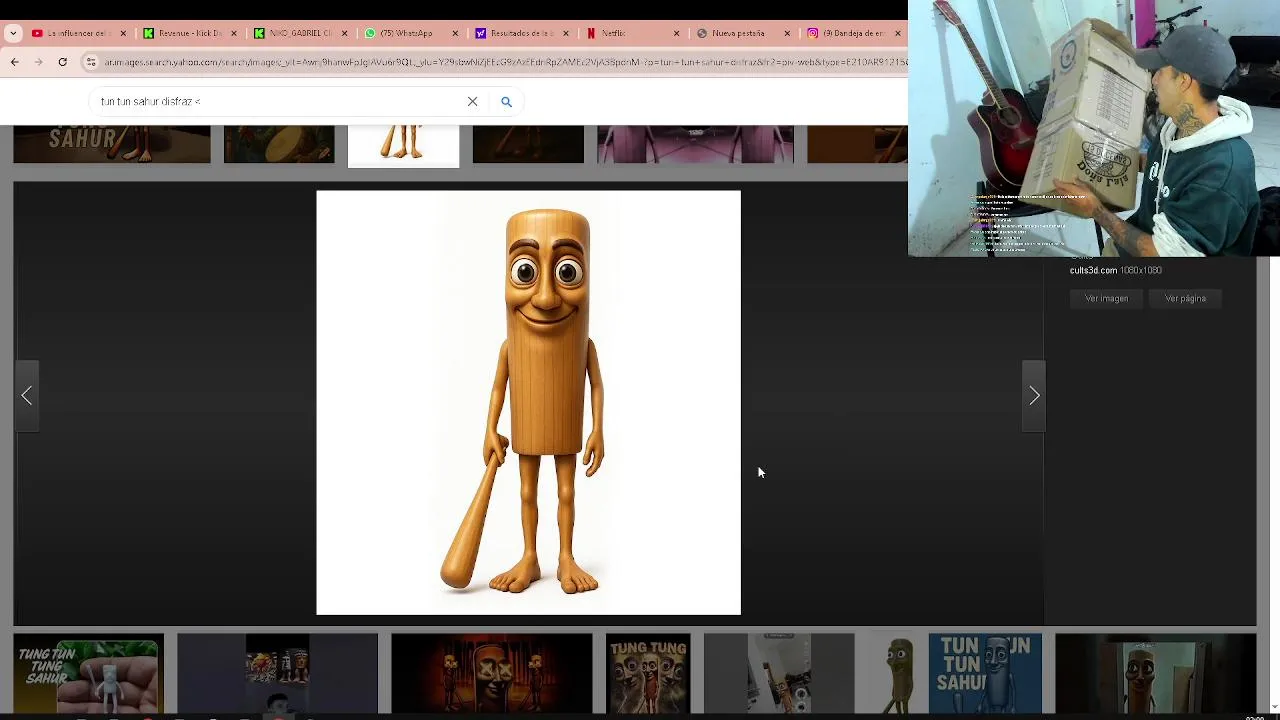Close the Yahoo 'Resultados de la' tab
1280x720 pixels.
point(566,33)
